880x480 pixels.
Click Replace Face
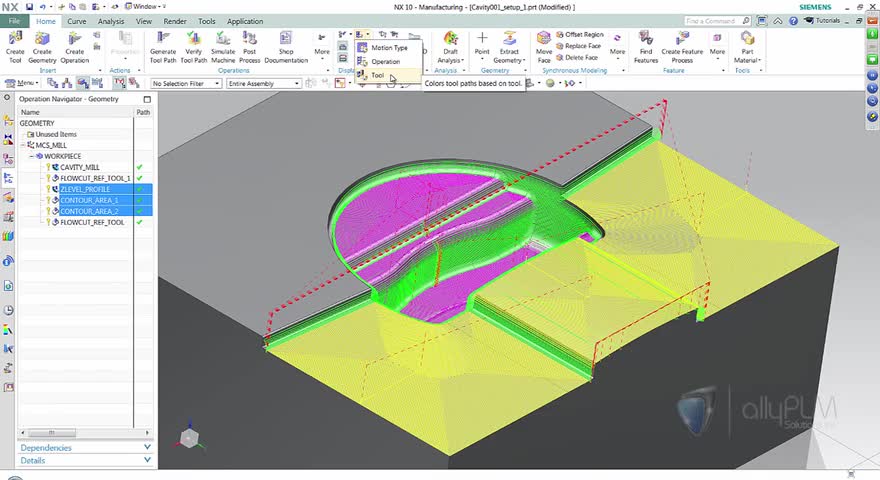point(578,46)
